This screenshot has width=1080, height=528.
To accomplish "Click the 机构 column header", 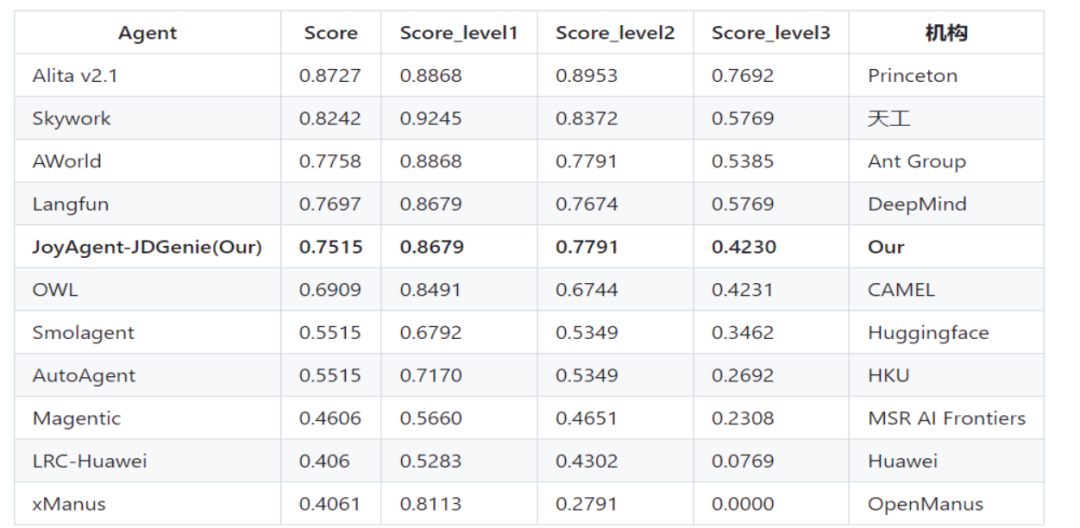I will pos(946,32).
